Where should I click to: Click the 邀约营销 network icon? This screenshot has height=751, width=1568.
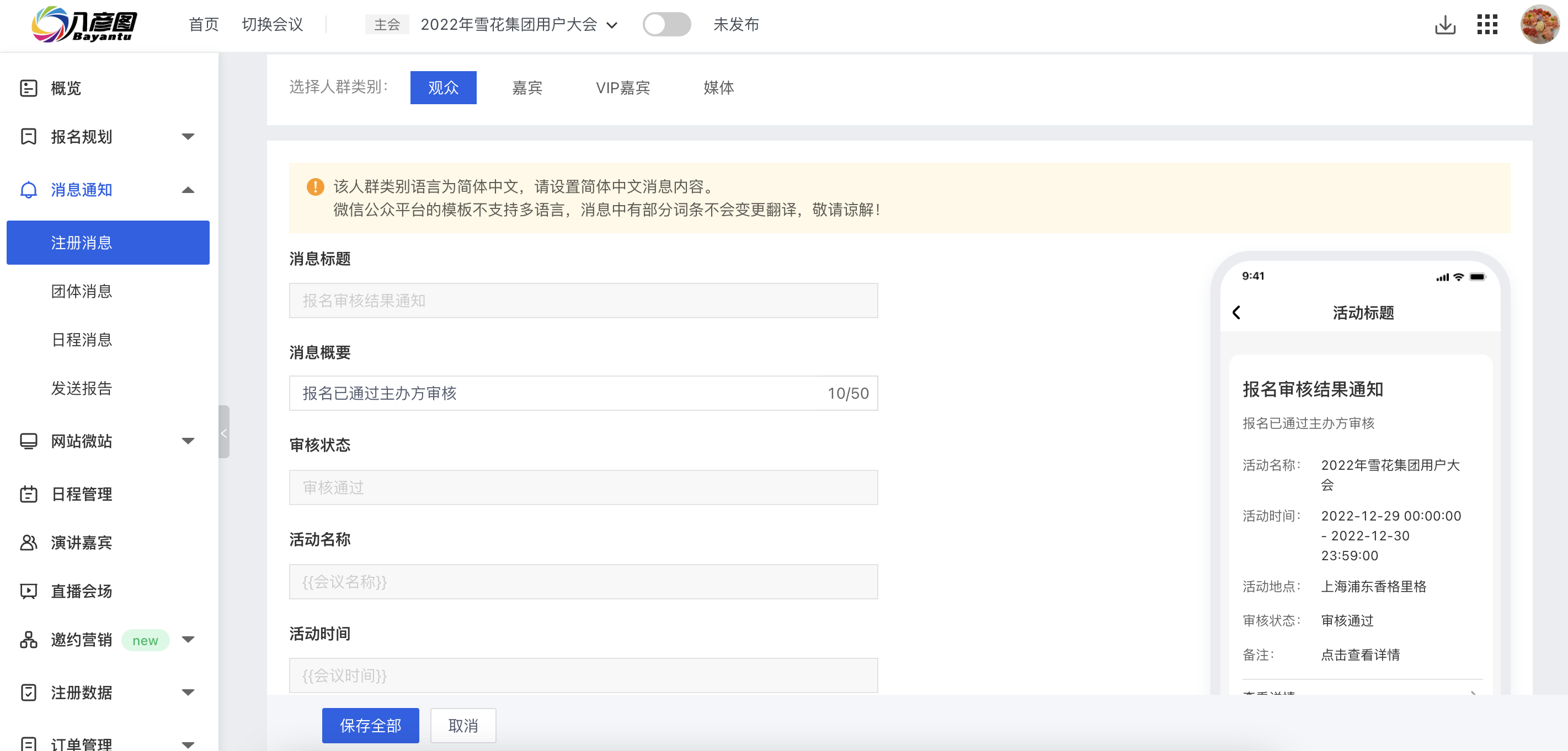click(29, 640)
